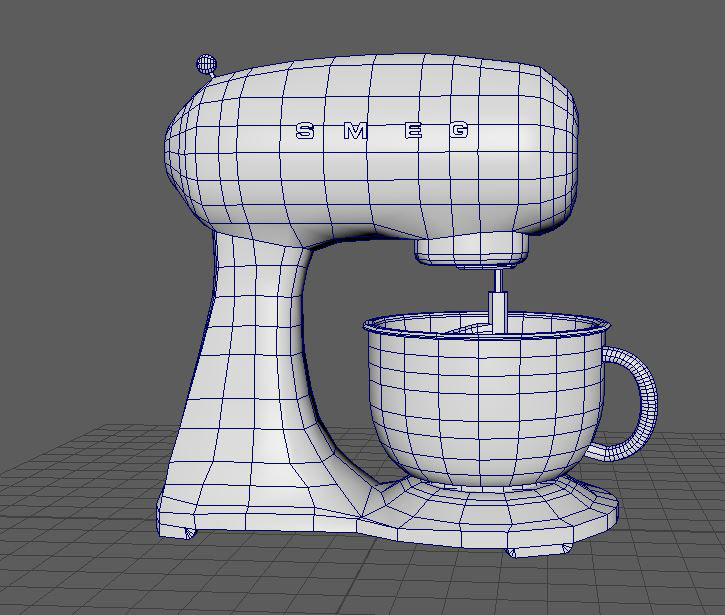Select the beater shaft above the bowl
Image resolution: width=725 pixels, height=615 pixels.
point(498,301)
